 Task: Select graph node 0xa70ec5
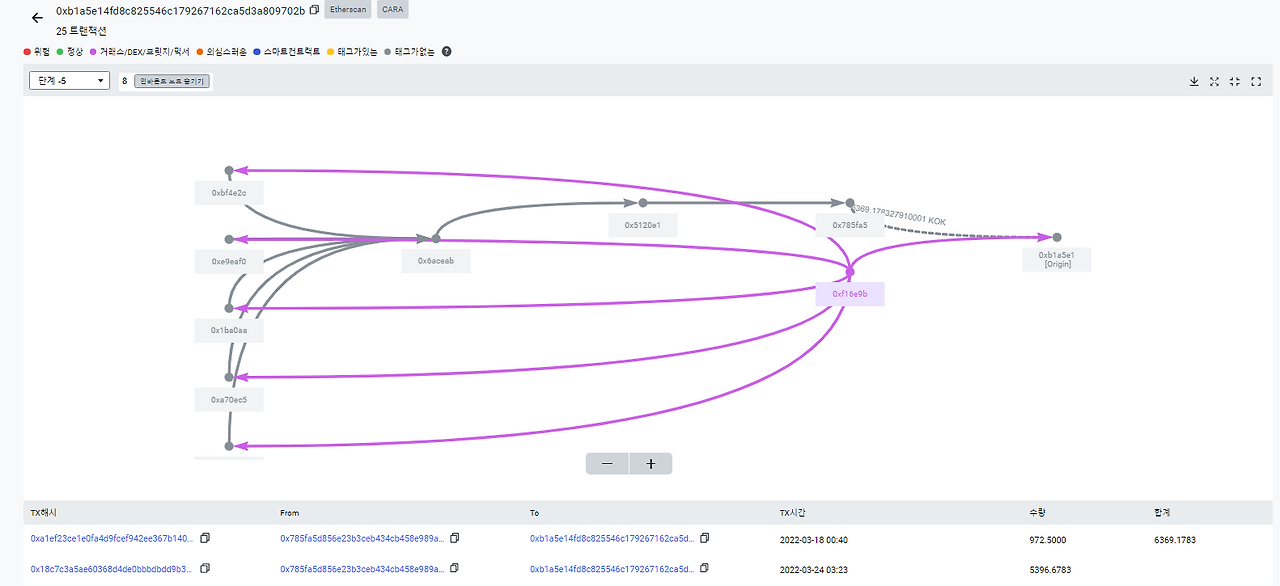(229, 400)
